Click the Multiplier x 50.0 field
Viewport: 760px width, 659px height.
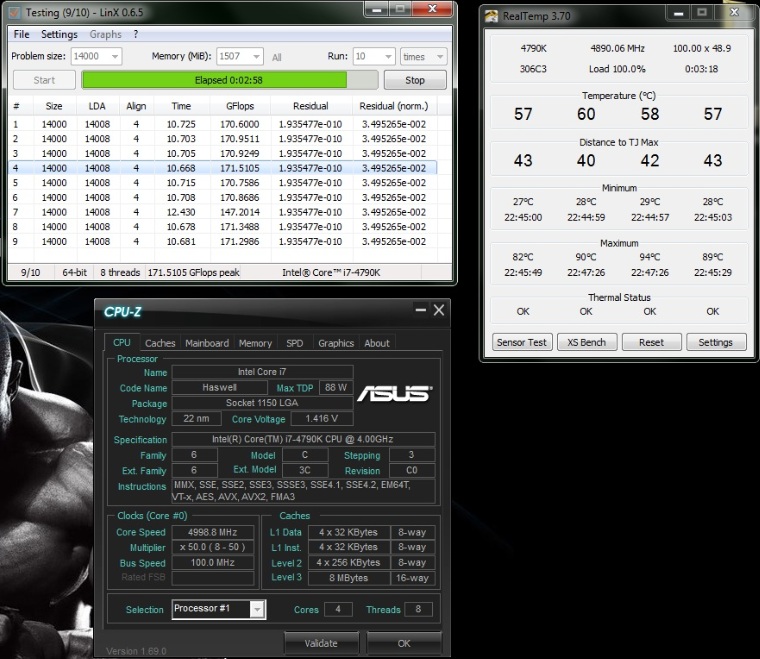point(212,547)
